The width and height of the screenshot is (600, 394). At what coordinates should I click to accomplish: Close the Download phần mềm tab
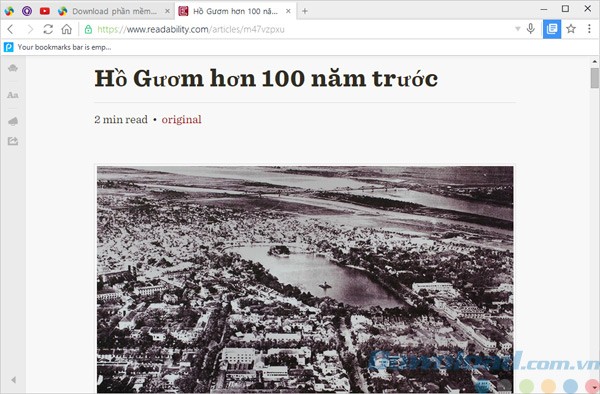[167, 11]
